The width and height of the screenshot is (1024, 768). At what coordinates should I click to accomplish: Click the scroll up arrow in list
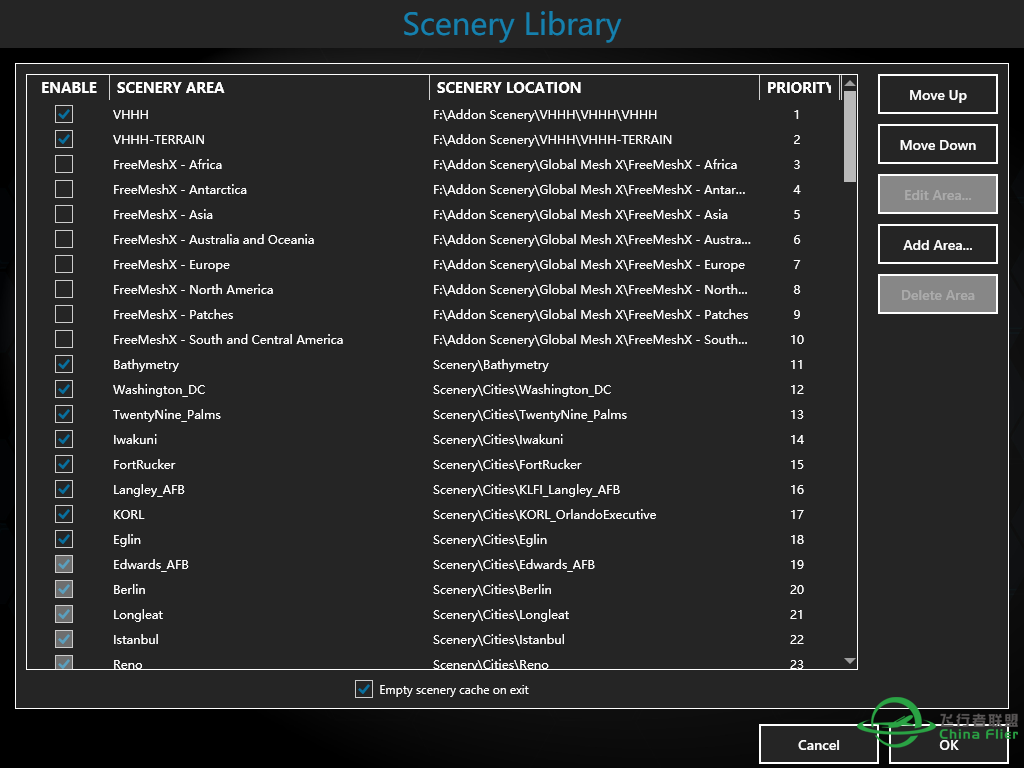pyautogui.click(x=850, y=83)
